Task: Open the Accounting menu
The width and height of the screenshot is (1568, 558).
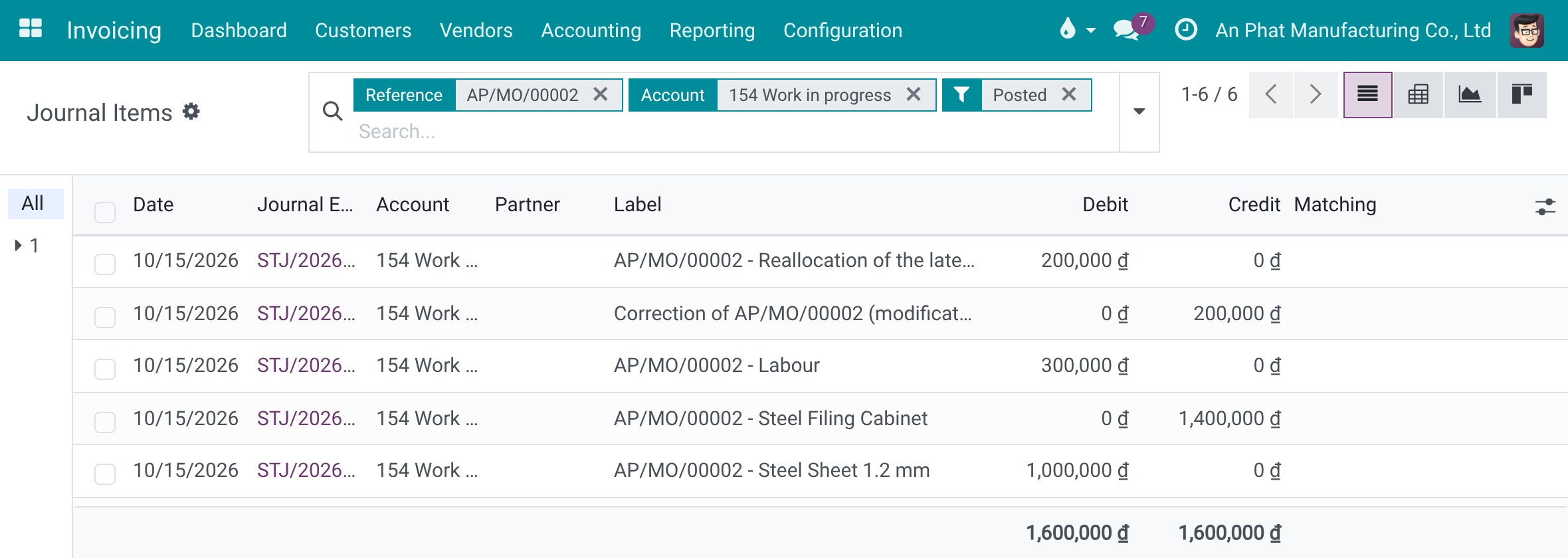Action: [x=591, y=31]
